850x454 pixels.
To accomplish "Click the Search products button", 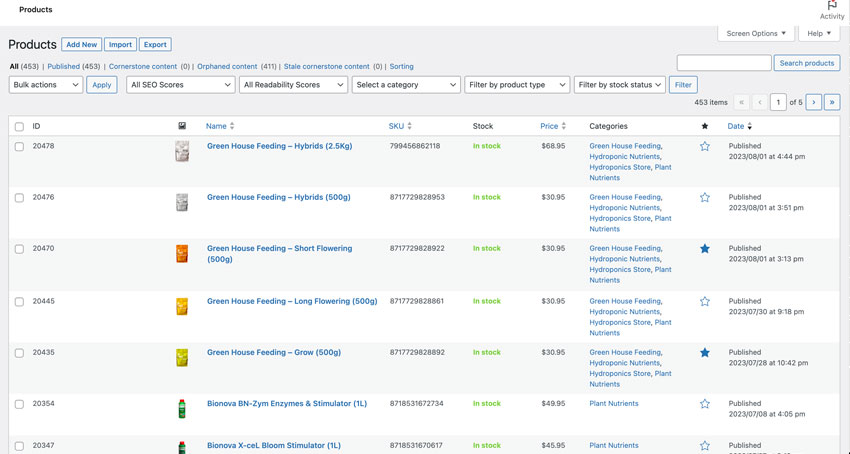I will (x=807, y=63).
